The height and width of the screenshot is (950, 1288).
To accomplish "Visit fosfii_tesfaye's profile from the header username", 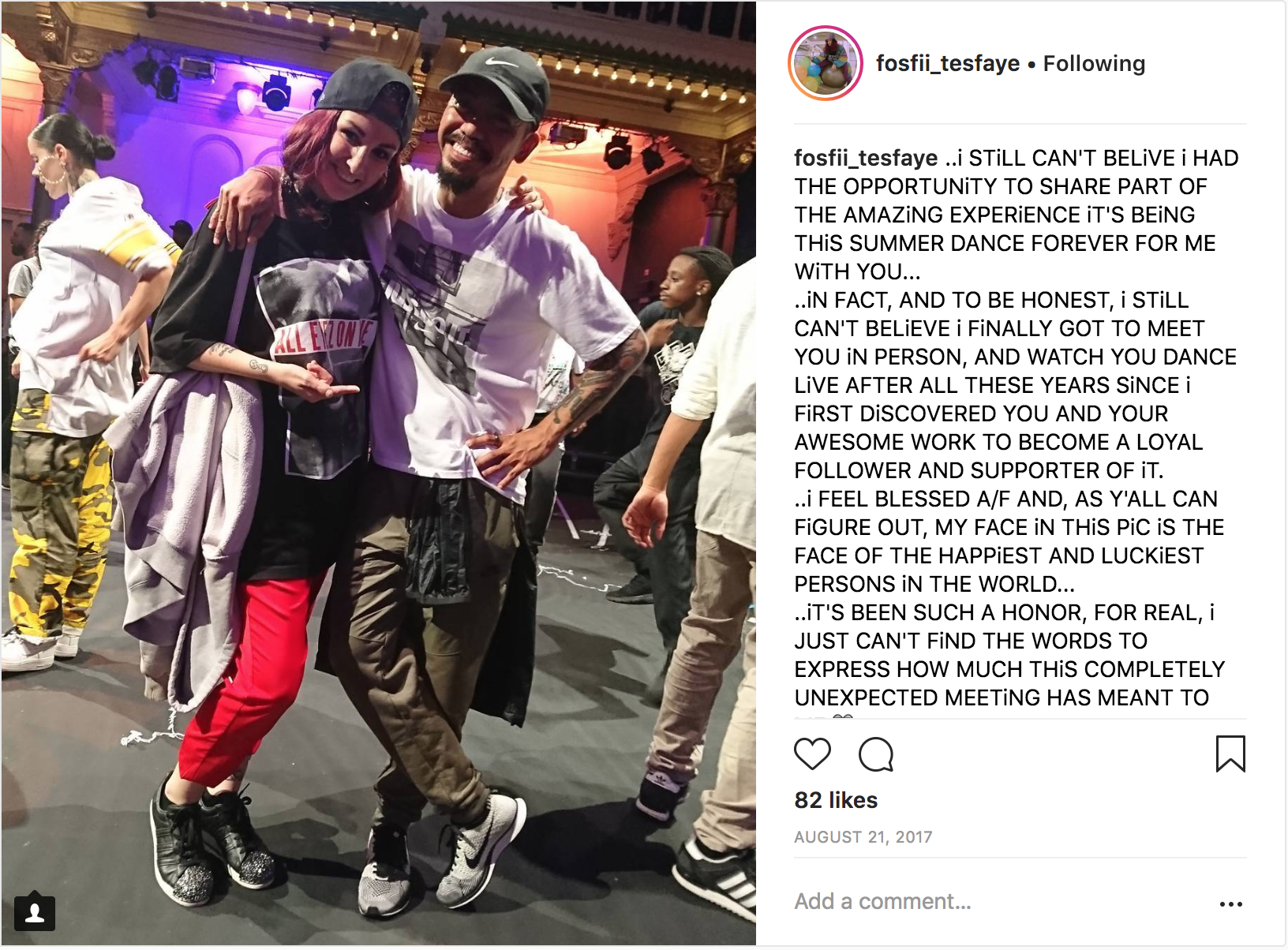I will tap(948, 63).
